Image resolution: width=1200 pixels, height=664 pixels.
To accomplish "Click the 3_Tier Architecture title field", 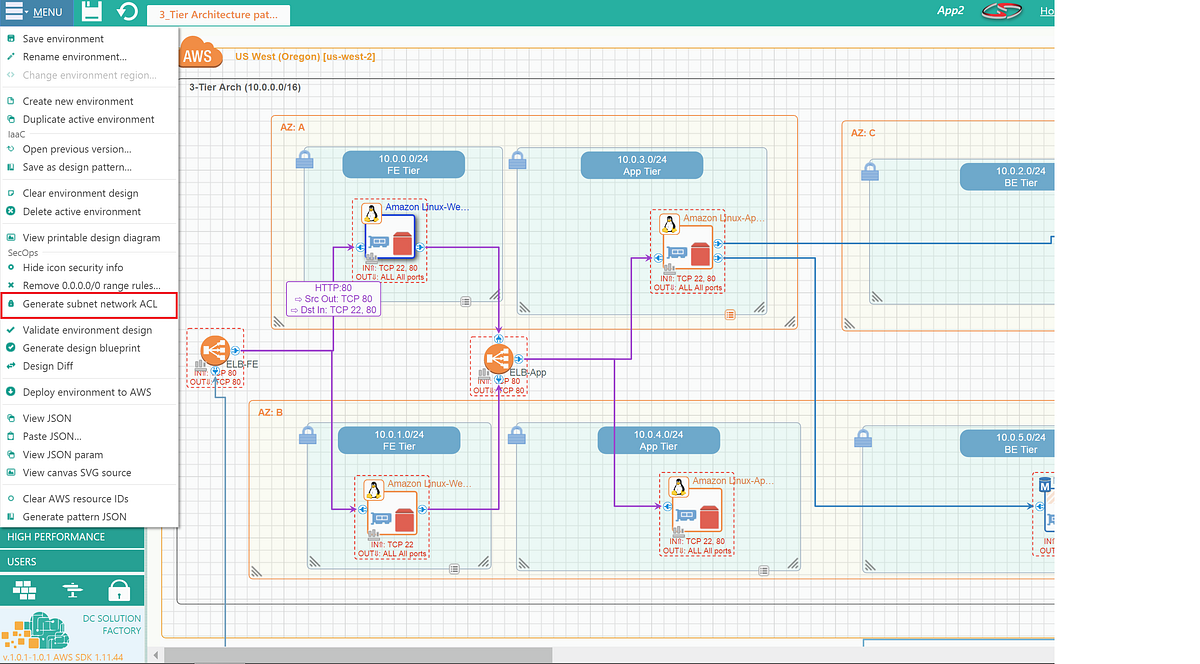I will (218, 15).
